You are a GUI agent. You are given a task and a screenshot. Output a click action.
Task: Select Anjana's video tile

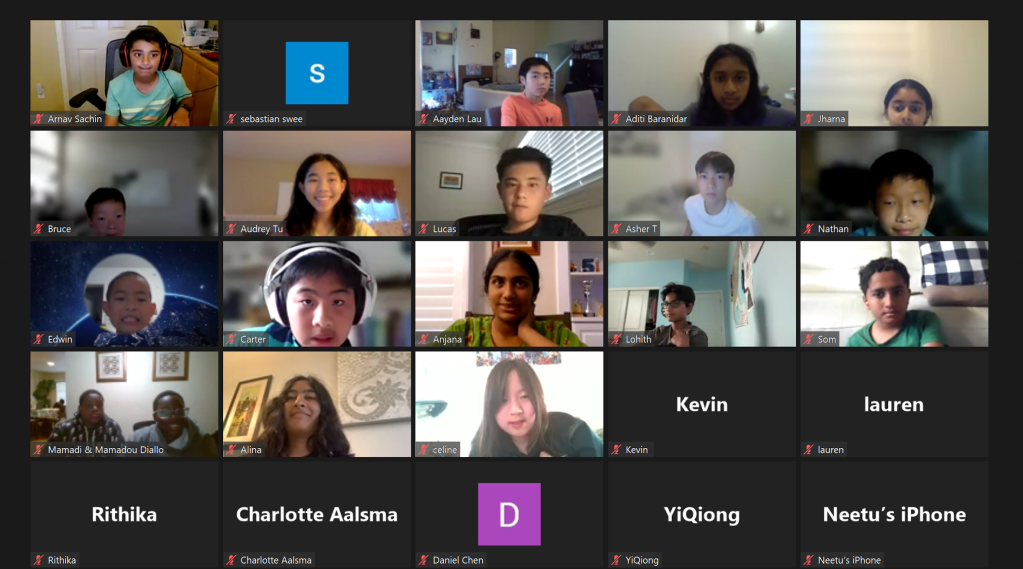pyautogui.click(x=510, y=294)
